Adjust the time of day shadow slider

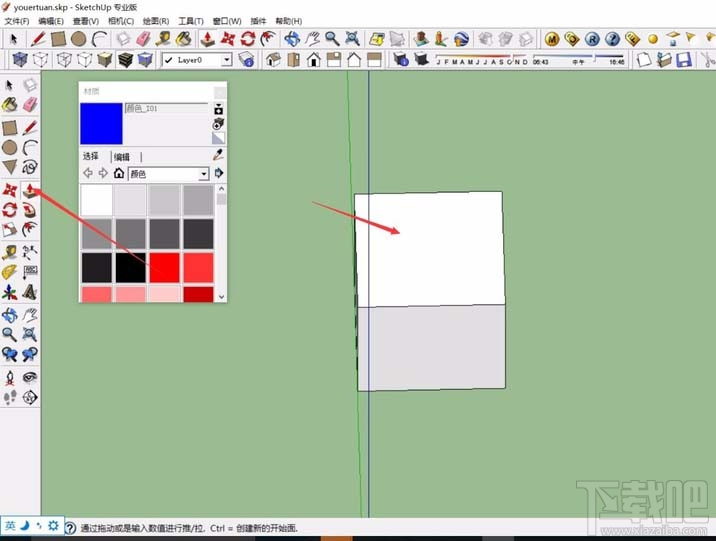(x=579, y=60)
